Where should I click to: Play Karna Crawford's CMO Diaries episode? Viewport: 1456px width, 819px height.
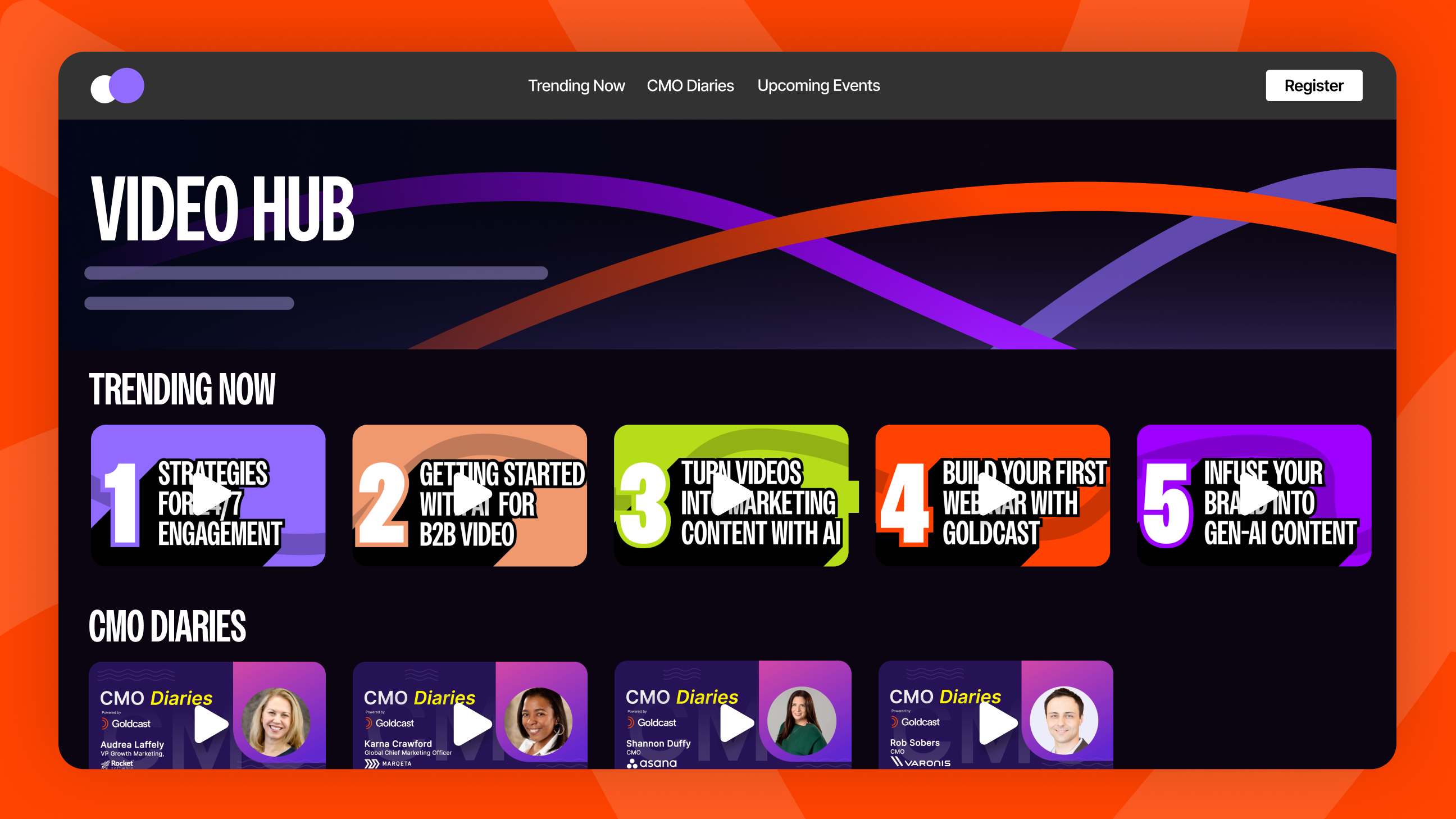tap(471, 724)
